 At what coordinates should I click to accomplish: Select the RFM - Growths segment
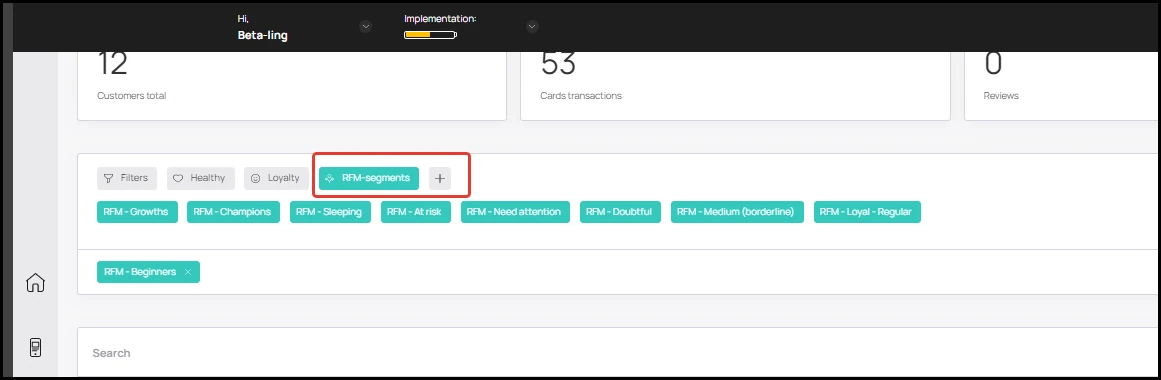137,212
